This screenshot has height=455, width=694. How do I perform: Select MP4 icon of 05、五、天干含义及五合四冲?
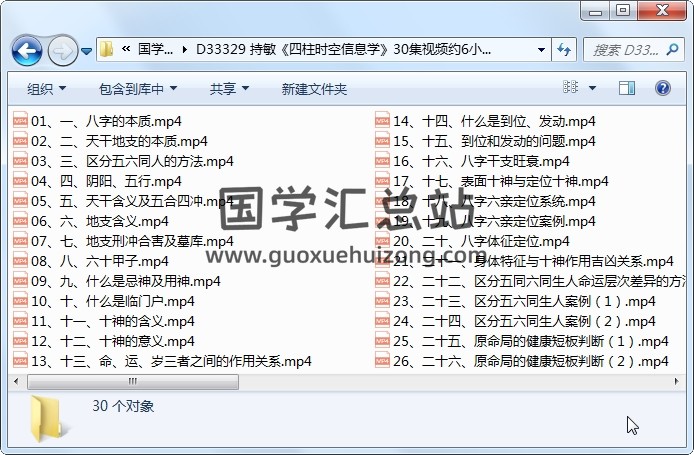[20, 200]
